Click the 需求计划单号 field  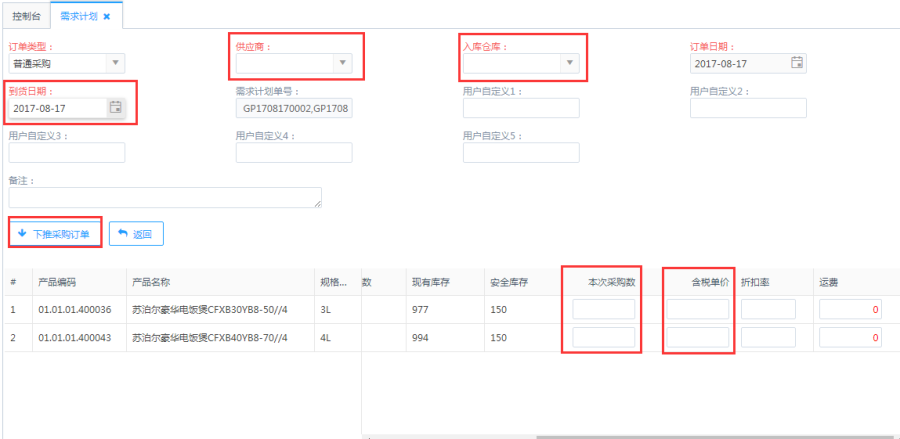(294, 108)
